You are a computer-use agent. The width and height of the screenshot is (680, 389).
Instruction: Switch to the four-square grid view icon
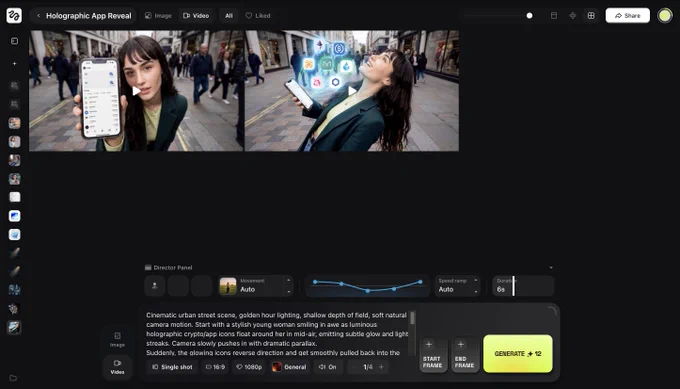click(x=591, y=16)
